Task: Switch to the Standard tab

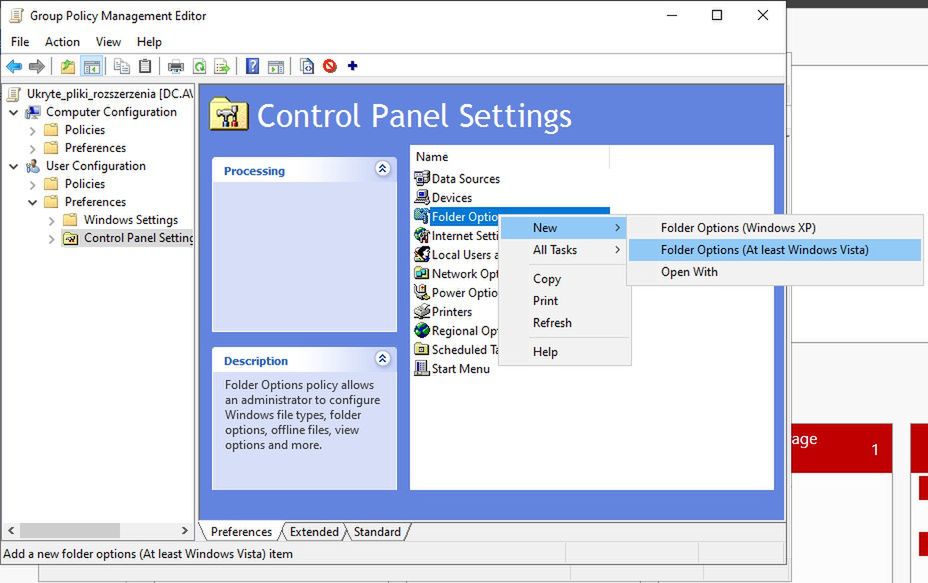Action: click(x=377, y=532)
